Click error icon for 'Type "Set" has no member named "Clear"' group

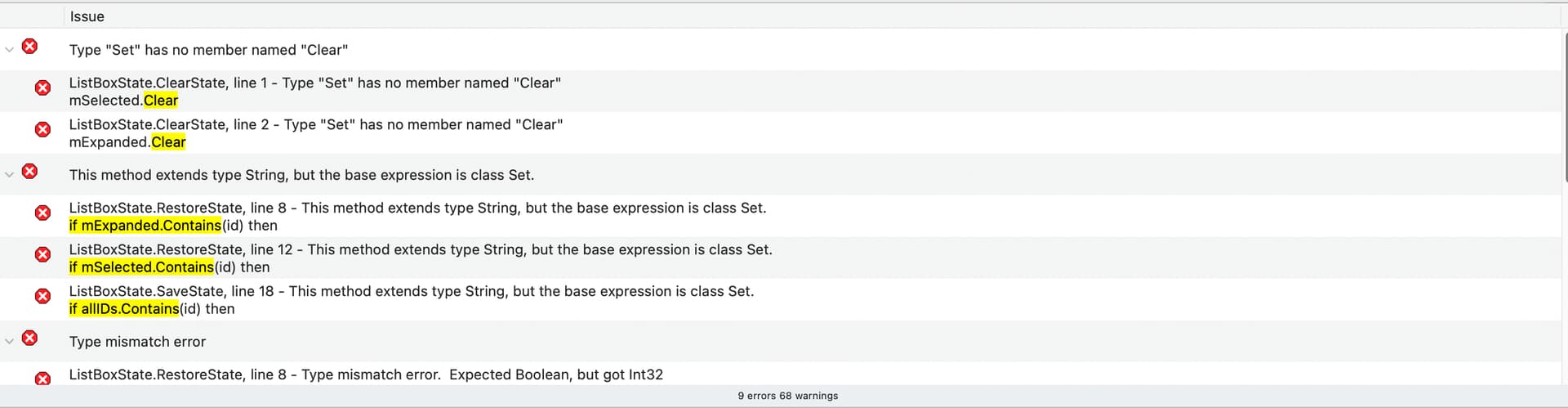(29, 46)
